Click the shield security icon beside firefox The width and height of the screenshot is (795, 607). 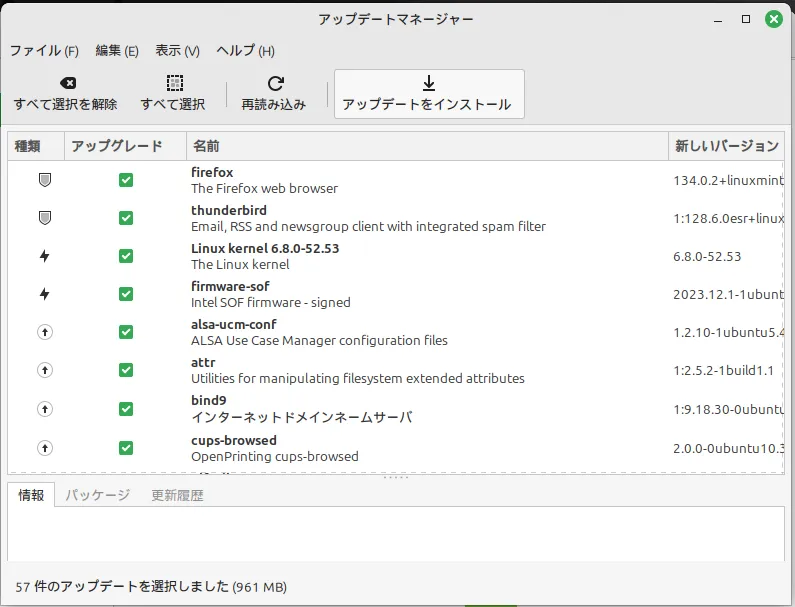(x=44, y=180)
